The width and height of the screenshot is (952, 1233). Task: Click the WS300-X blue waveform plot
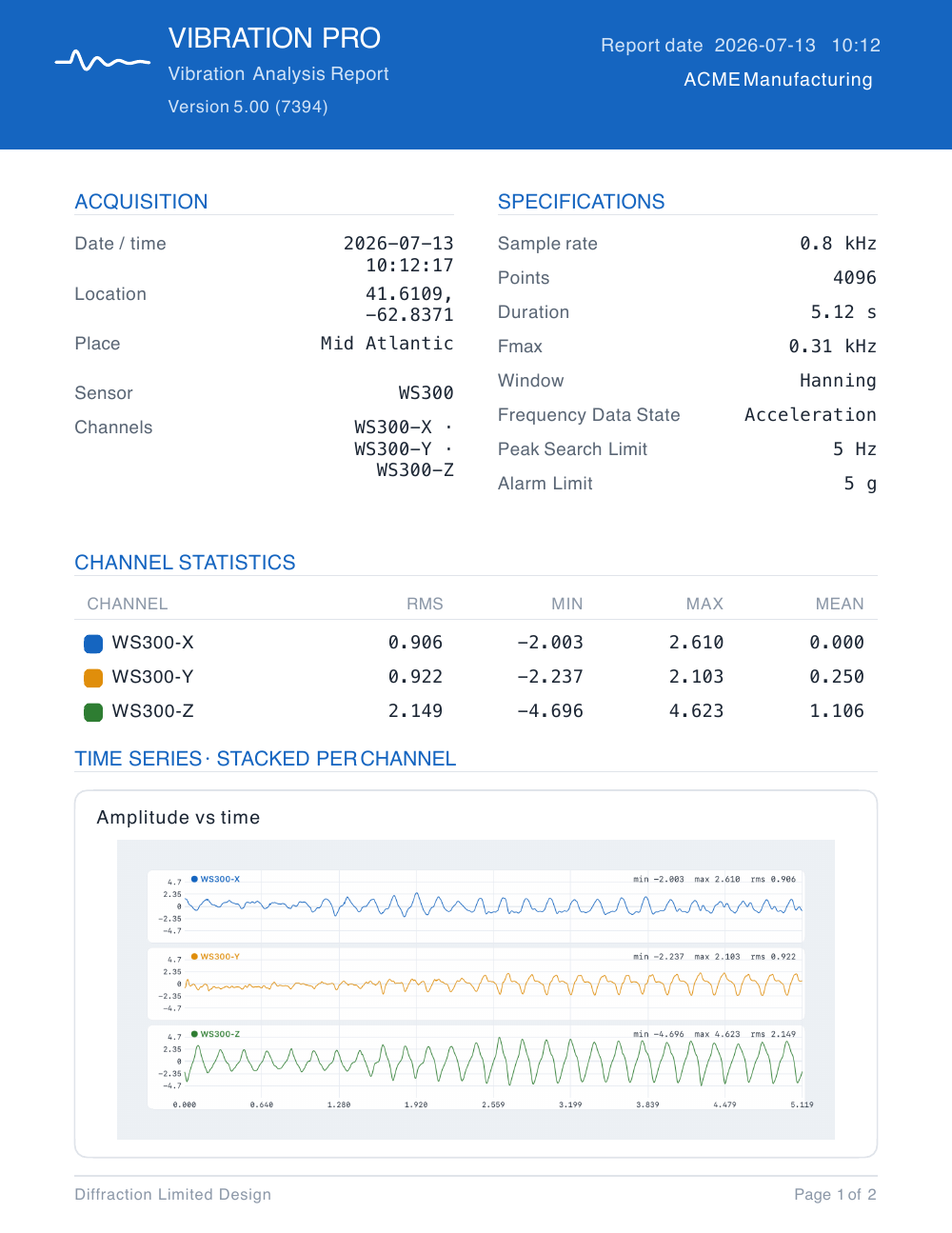[x=493, y=905]
